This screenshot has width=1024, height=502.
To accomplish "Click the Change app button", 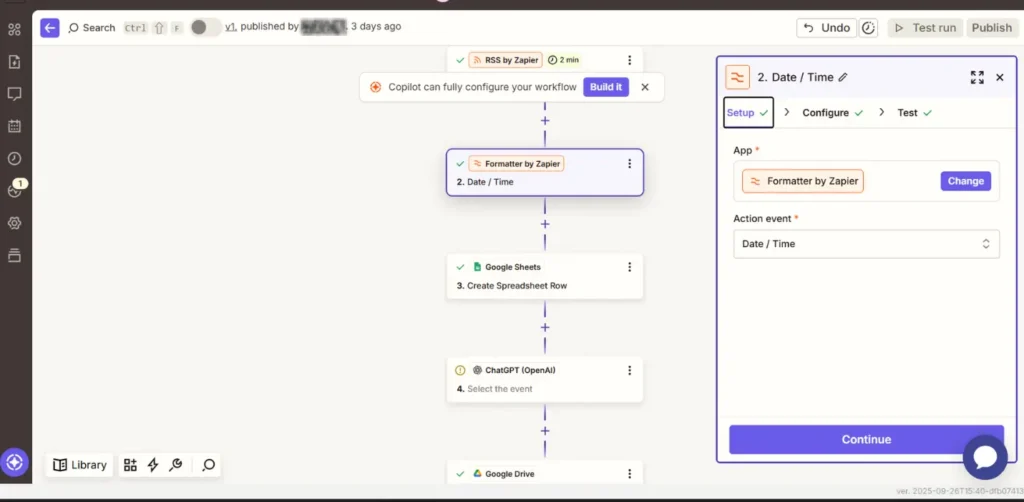I will pos(965,181).
